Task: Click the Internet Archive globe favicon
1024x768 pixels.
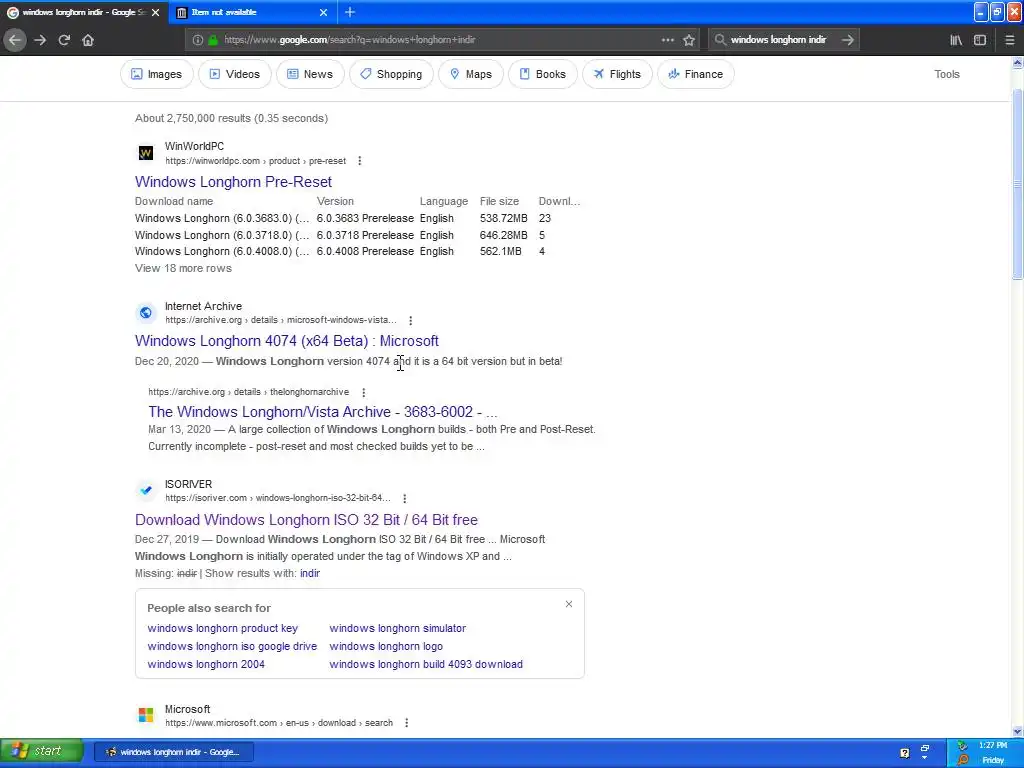Action: [x=146, y=313]
